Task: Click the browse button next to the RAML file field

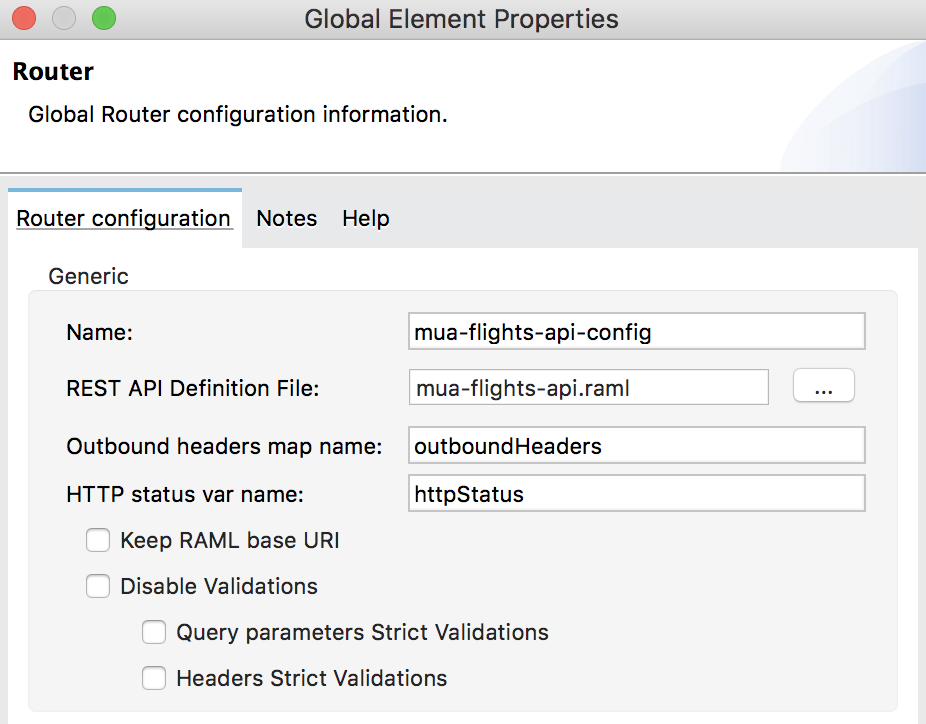Action: point(823,386)
